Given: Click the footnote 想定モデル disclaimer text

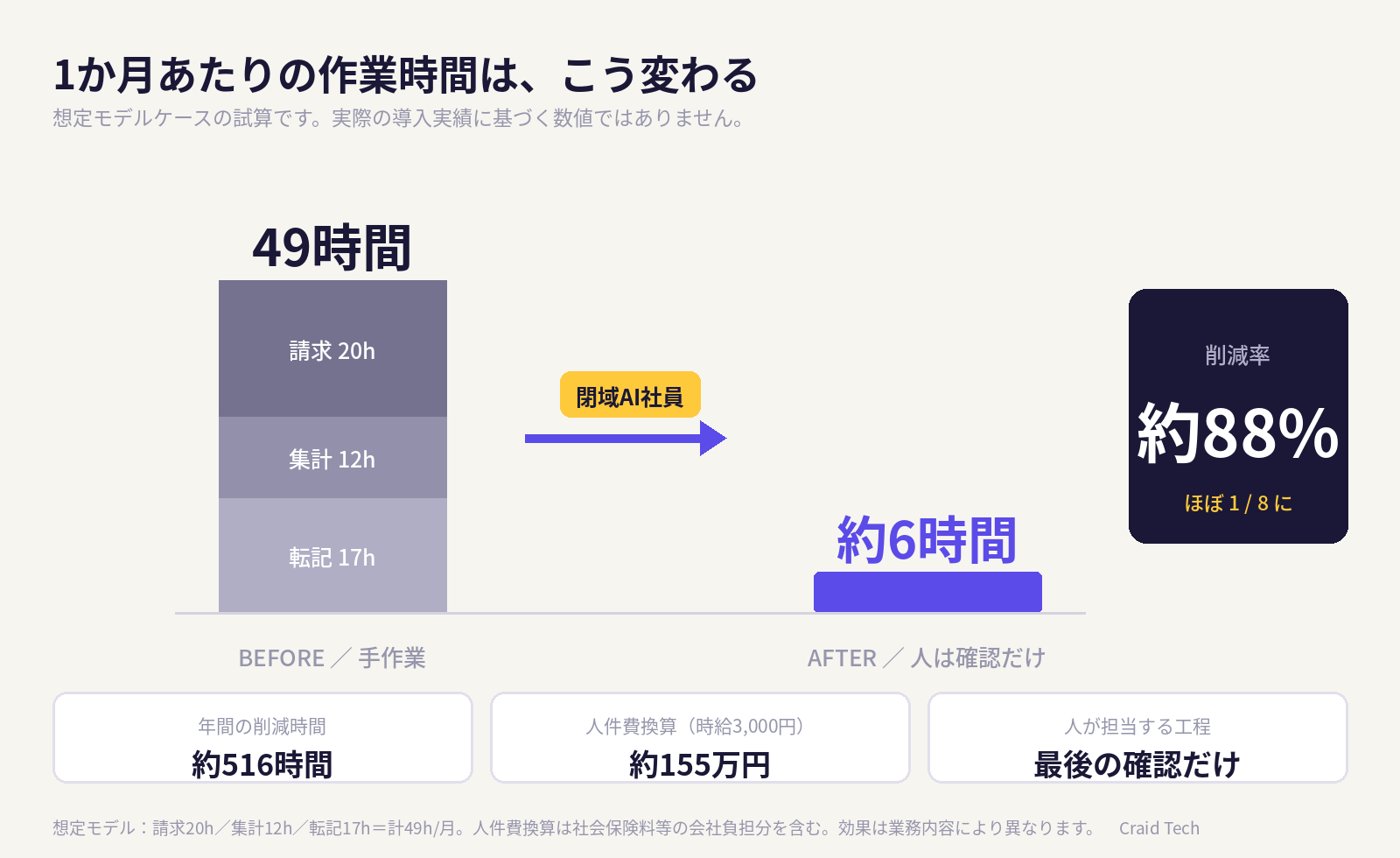Looking at the screenshot, I should coord(574,828).
